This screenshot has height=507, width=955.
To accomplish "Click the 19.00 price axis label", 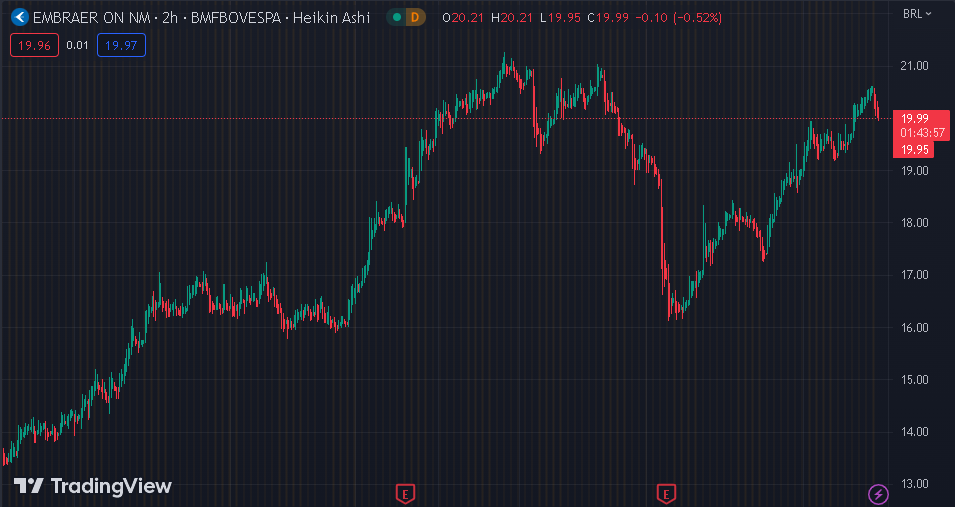I will coord(914,171).
